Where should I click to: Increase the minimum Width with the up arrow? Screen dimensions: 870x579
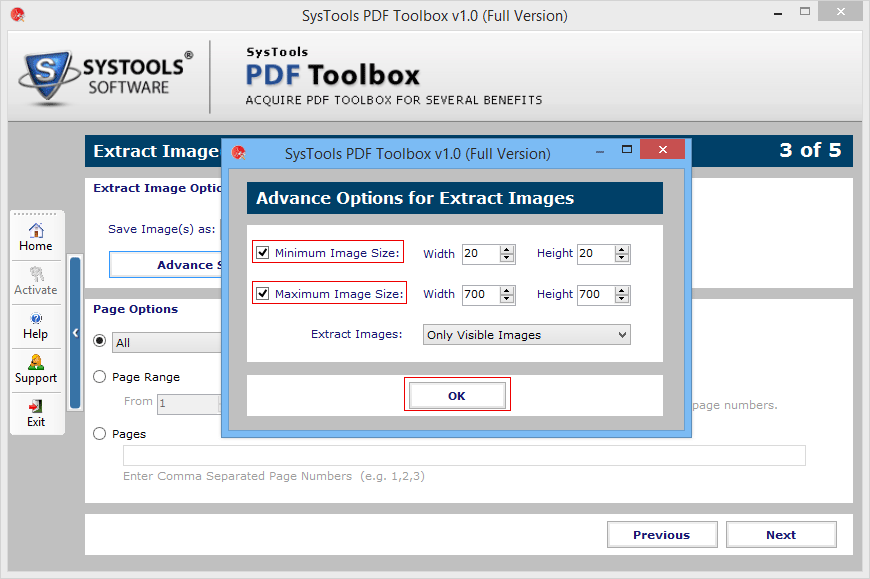(x=507, y=250)
